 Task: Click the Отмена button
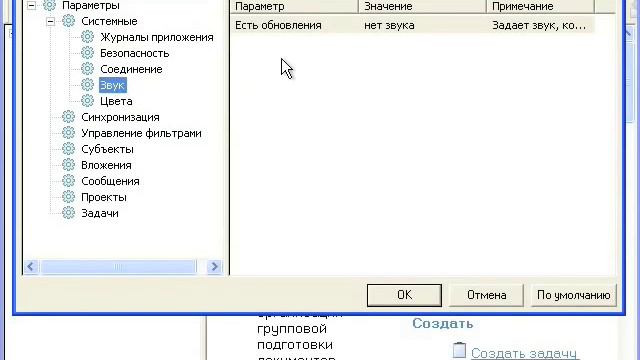coord(487,295)
